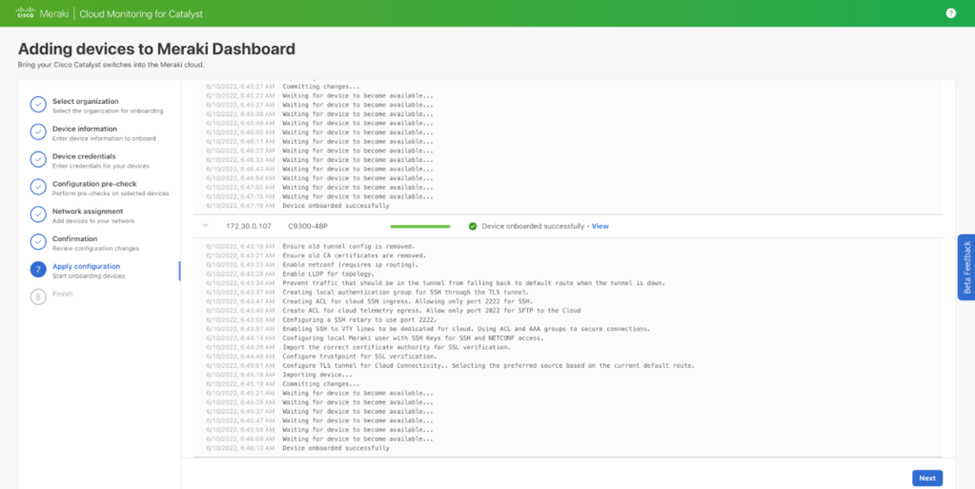Click log line 'Enable netconf (requires ip routing).'
The width and height of the screenshot is (975, 489).
[x=350, y=265]
